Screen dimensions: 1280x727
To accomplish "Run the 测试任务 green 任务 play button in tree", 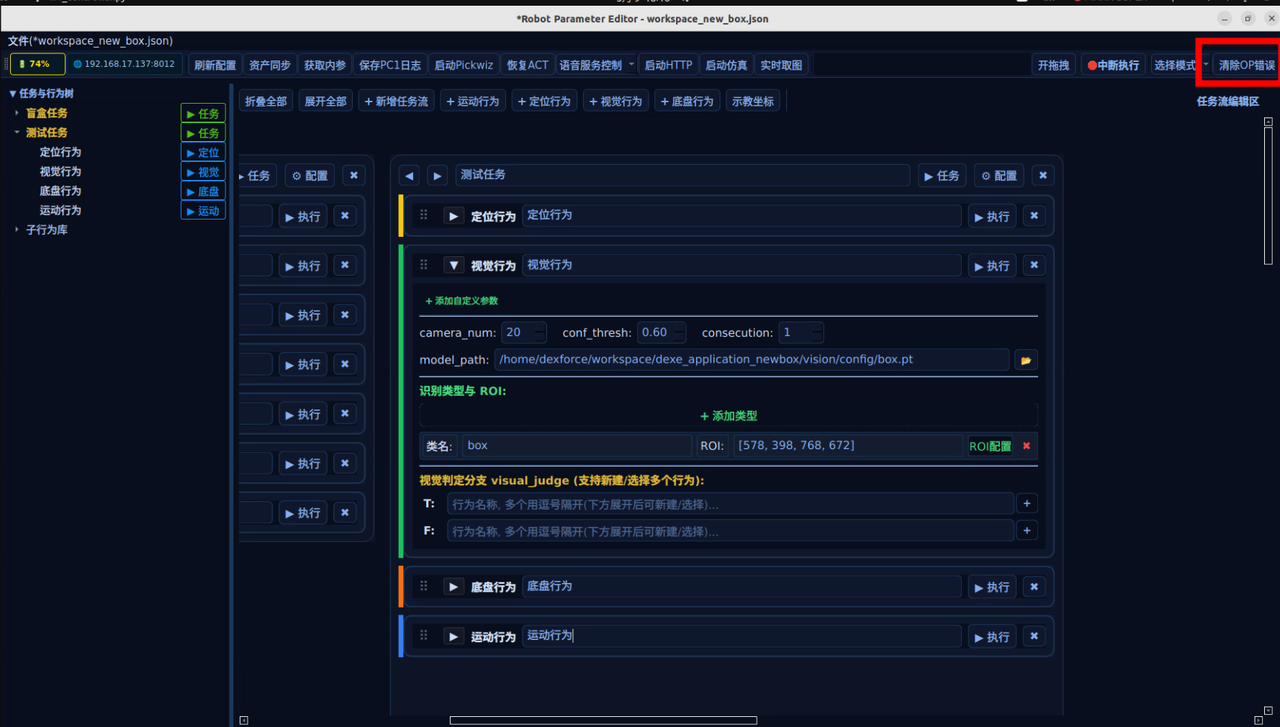I will click(x=203, y=133).
